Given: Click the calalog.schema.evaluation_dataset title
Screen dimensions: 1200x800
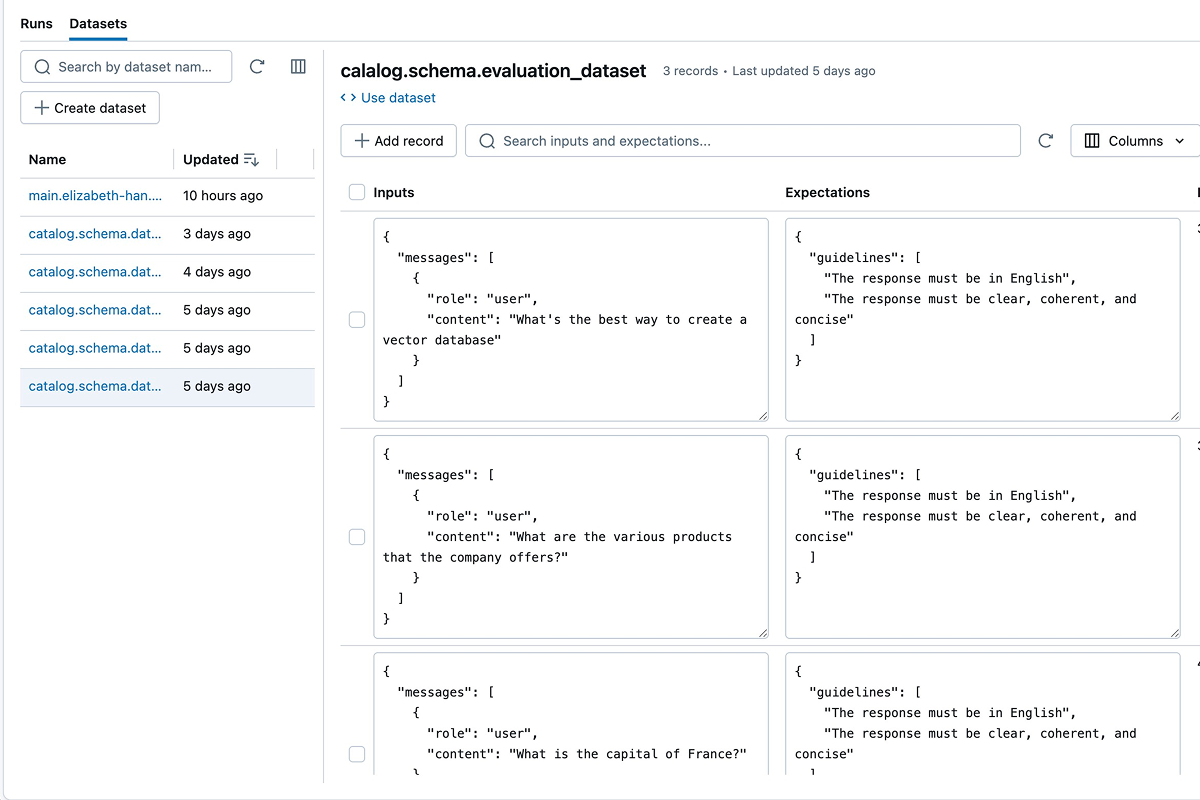Looking at the screenshot, I should point(494,71).
